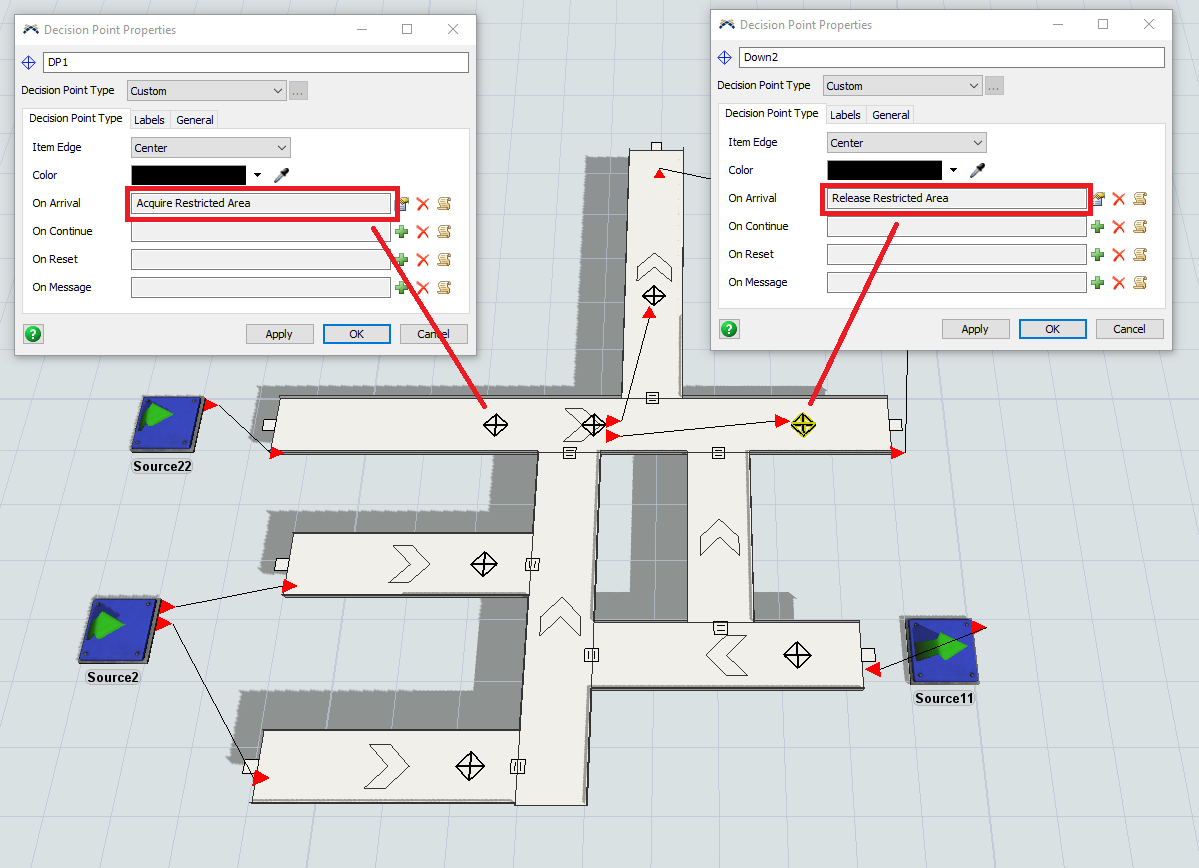Click green help question mark in DP1 dialog

coord(33,334)
